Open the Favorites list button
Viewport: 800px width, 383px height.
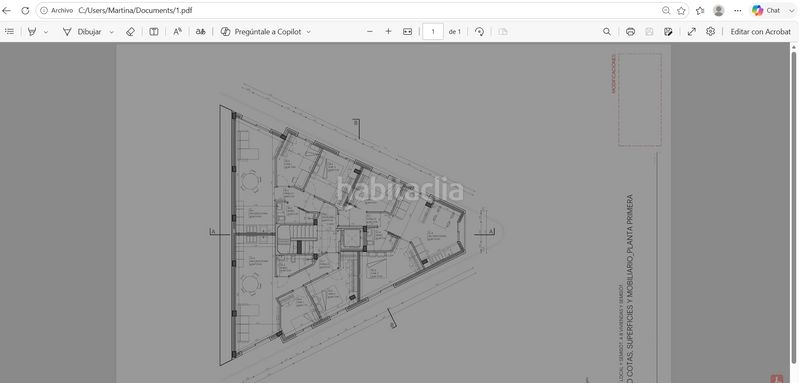(700, 10)
